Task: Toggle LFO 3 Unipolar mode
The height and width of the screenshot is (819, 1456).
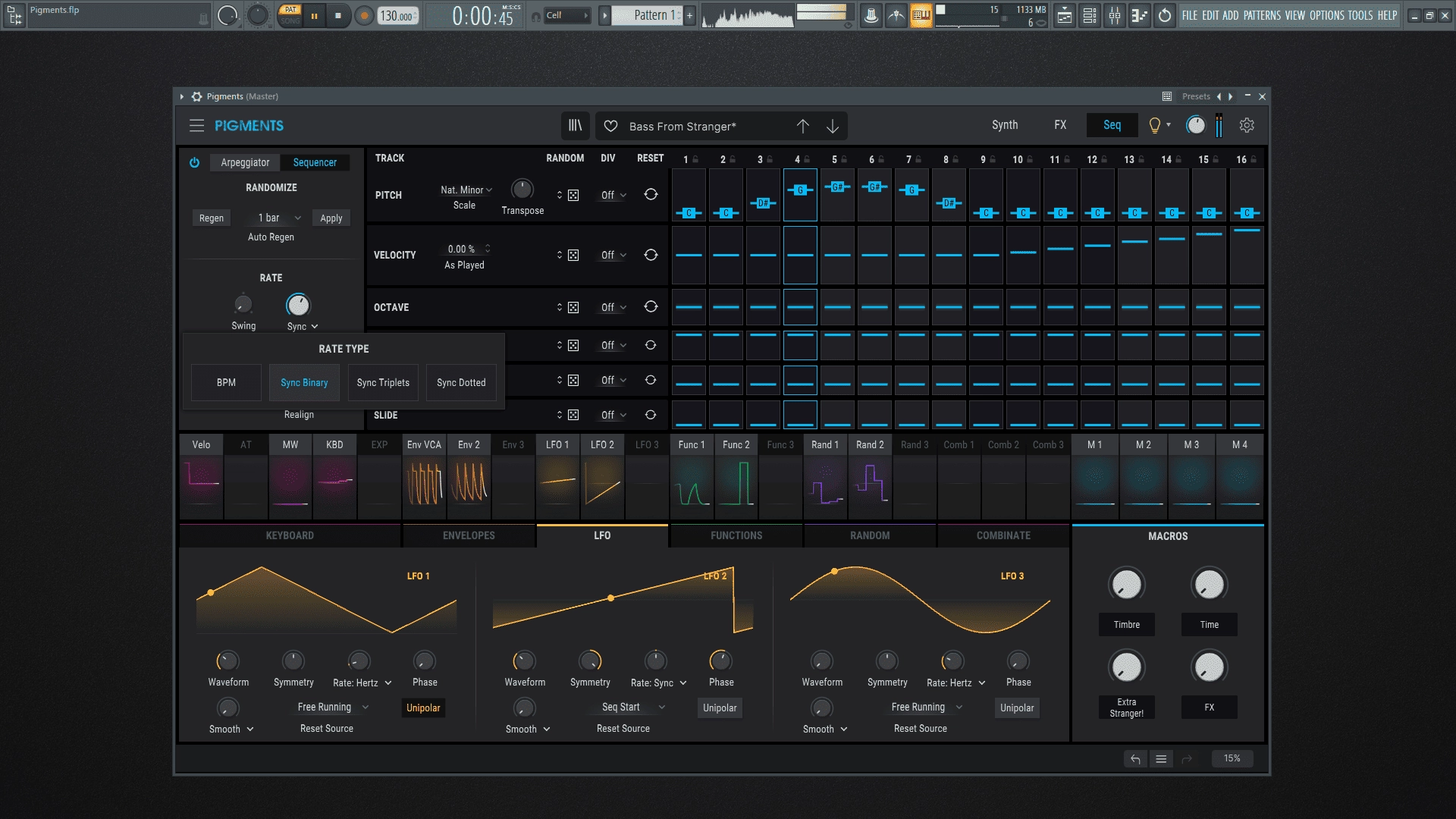Action: tap(1017, 708)
